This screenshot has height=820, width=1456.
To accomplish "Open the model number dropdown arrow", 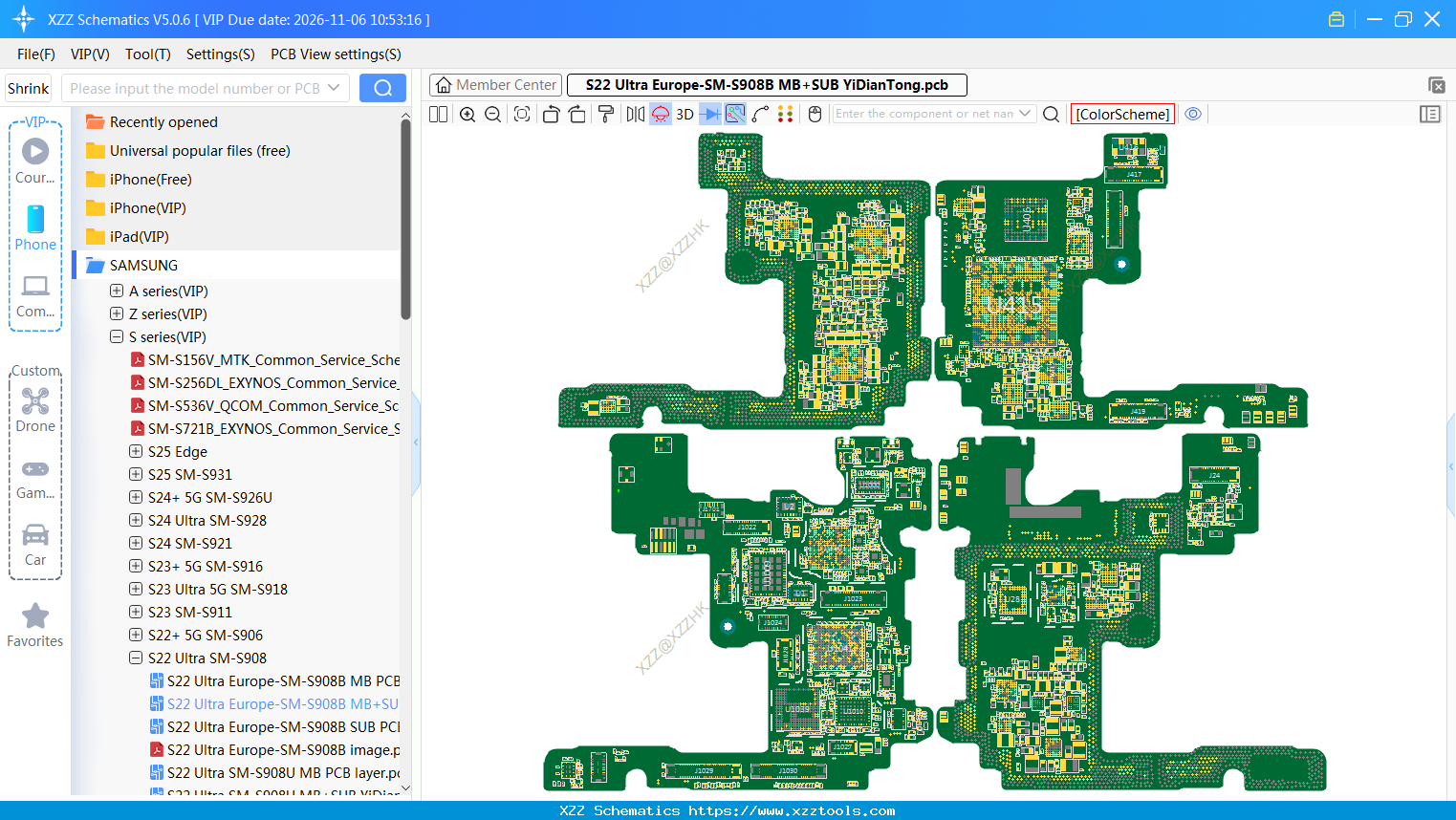I will pos(334,88).
